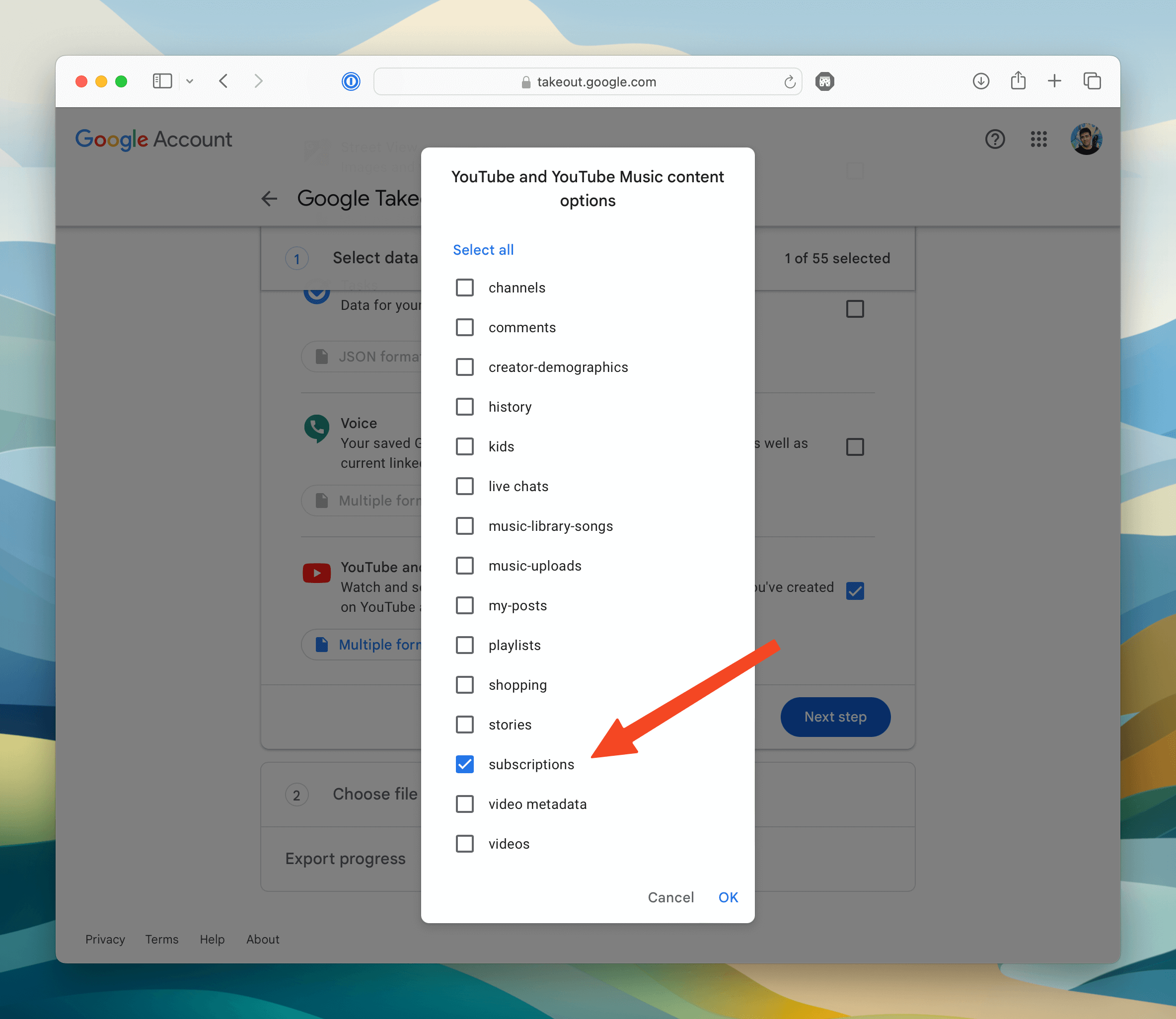Enable the videos checkbox
Image resolution: width=1176 pixels, height=1019 pixels.
tap(465, 843)
